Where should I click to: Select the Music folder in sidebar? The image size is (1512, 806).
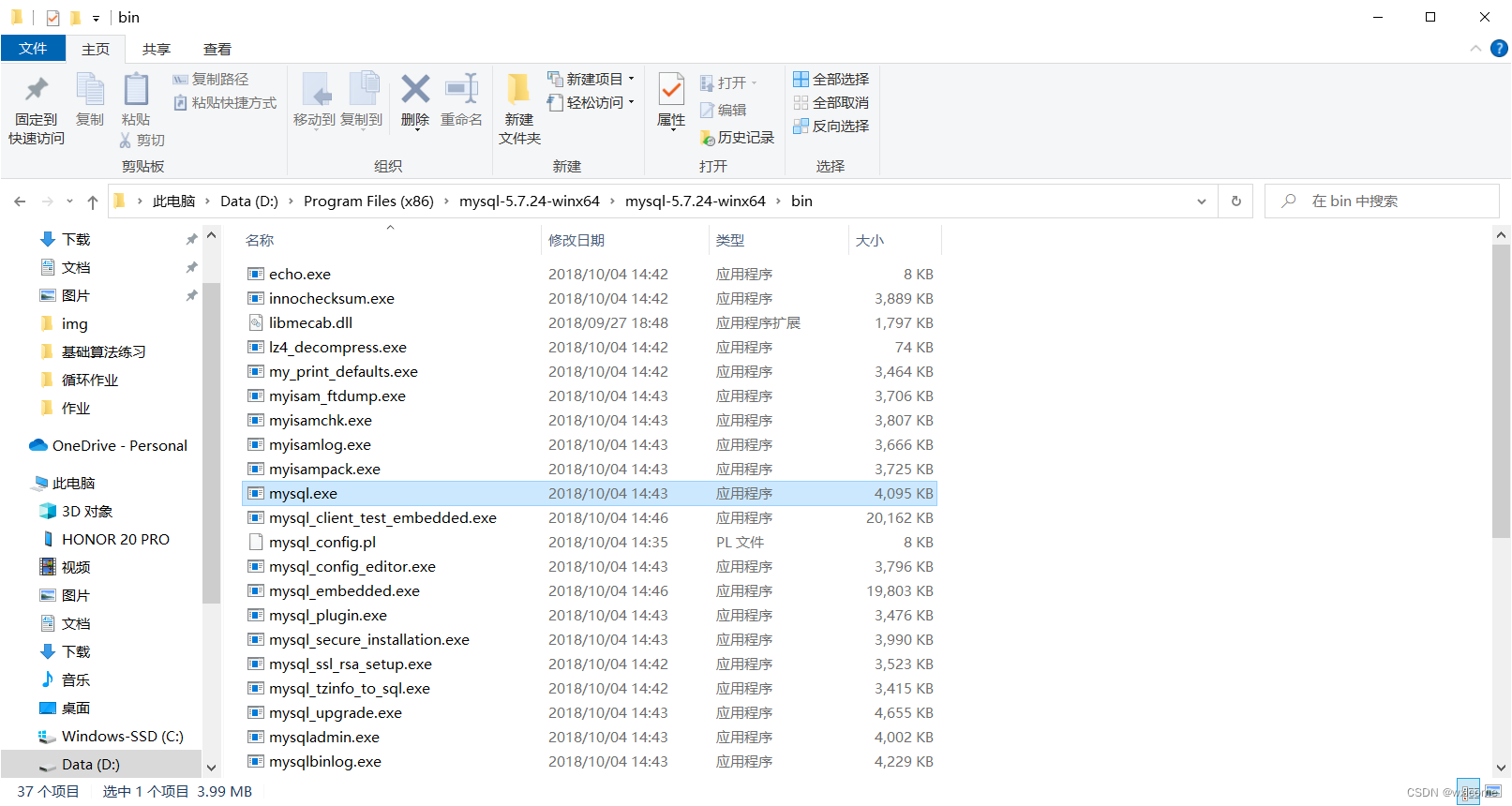[x=65, y=680]
